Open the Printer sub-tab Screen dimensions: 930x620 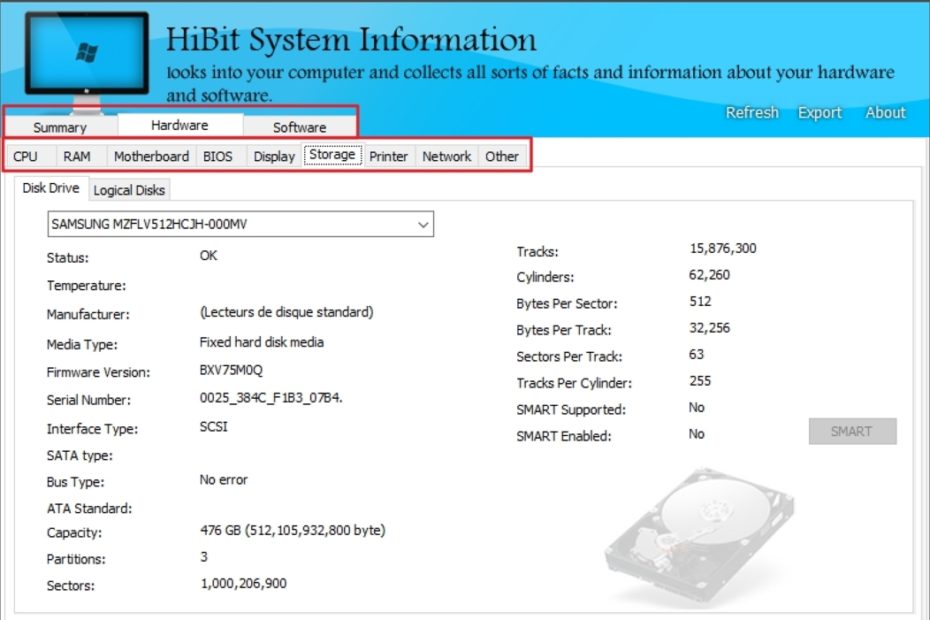coord(388,157)
